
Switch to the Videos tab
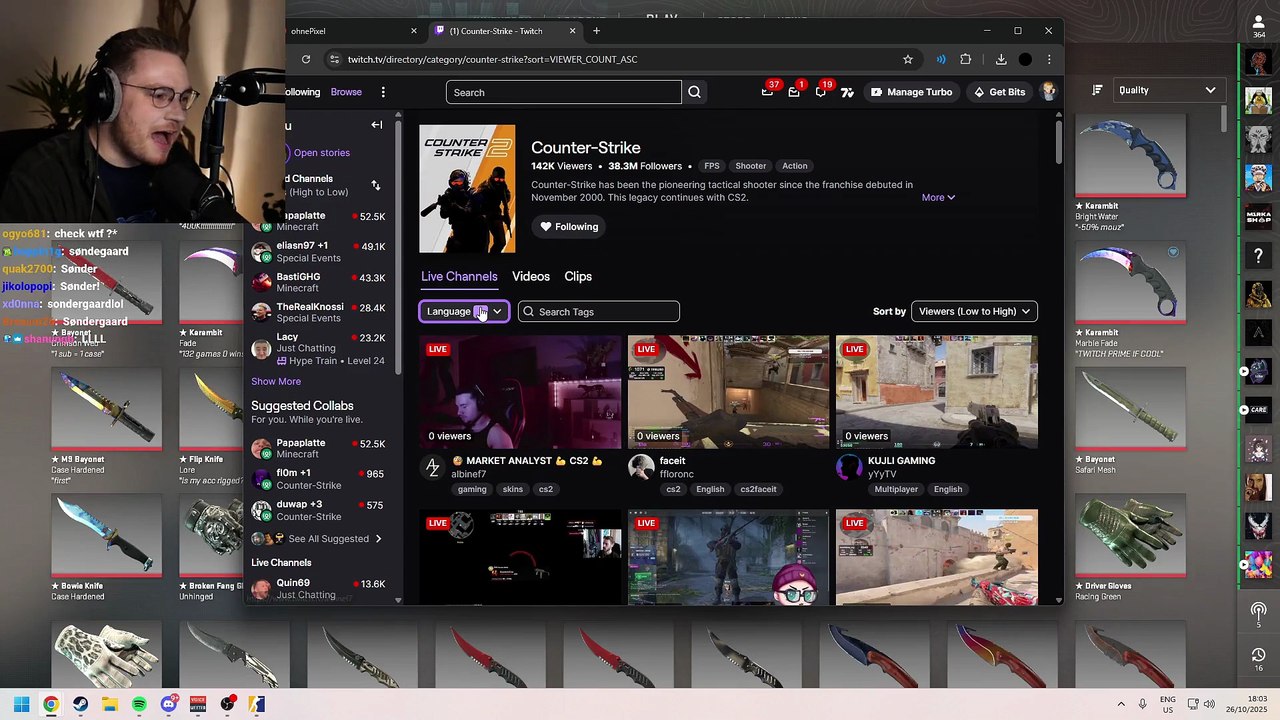point(531,276)
